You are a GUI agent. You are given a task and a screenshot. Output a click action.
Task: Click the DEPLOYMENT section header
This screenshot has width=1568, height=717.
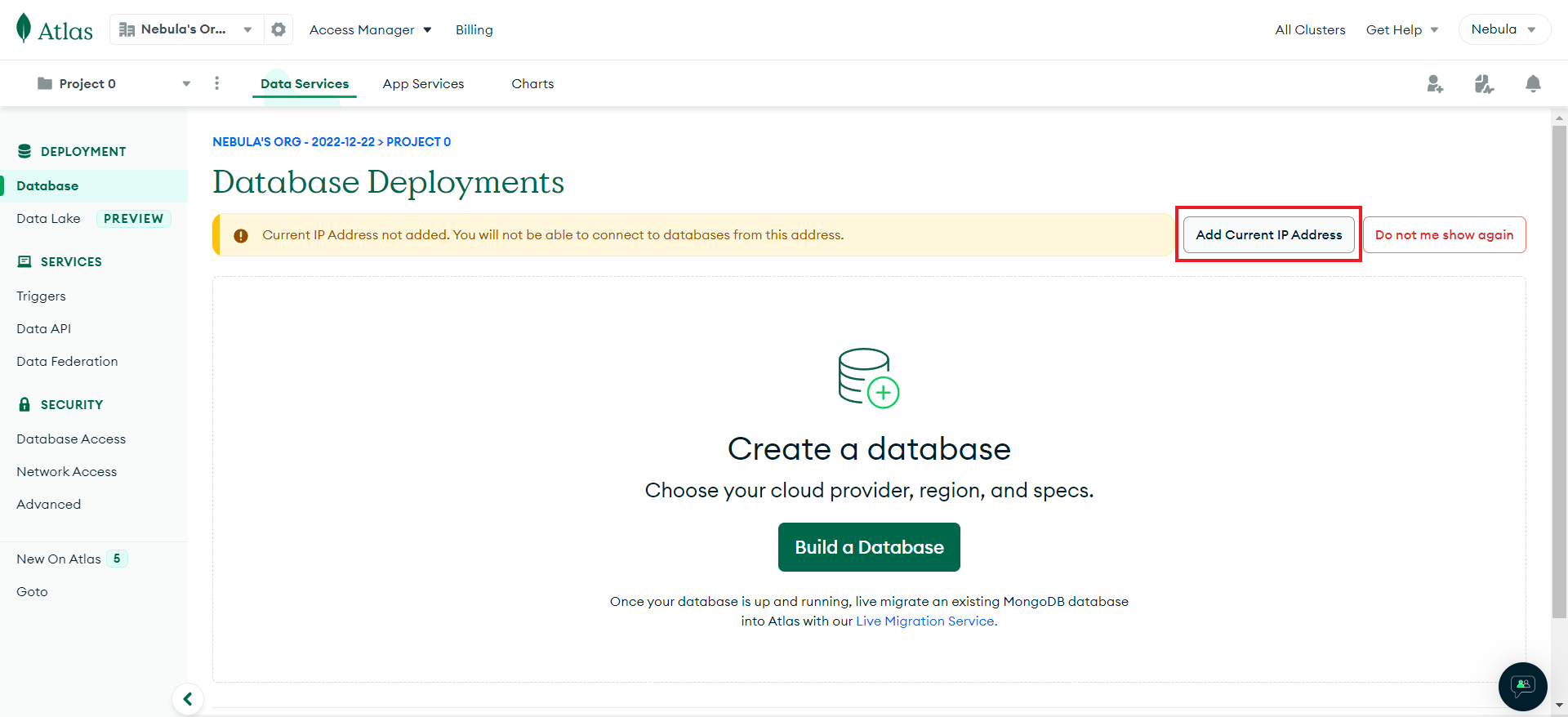tap(72, 151)
